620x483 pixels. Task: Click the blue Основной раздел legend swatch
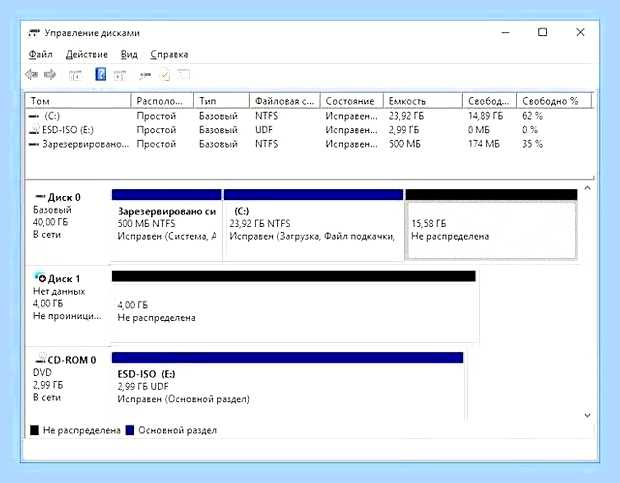pos(130,430)
